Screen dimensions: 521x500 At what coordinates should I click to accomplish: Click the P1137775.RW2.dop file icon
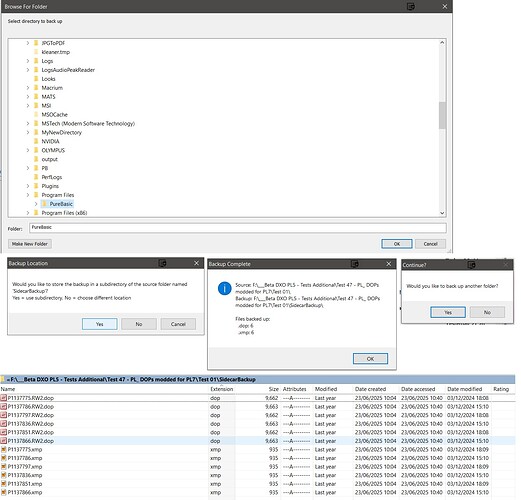click(x=4, y=398)
